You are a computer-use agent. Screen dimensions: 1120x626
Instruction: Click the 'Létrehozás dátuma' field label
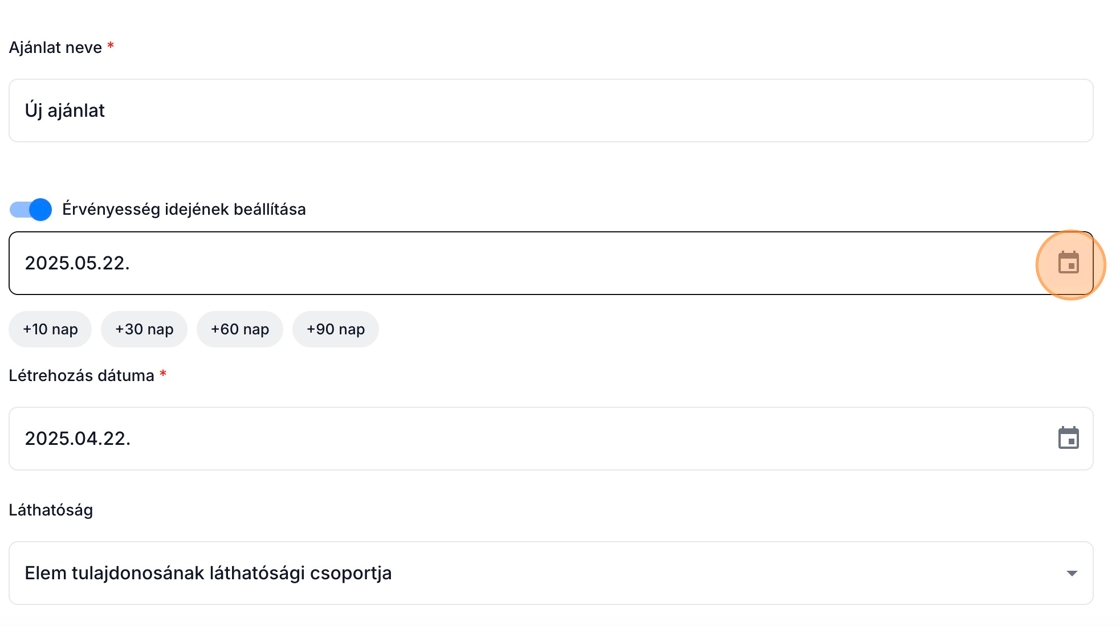coord(81,376)
